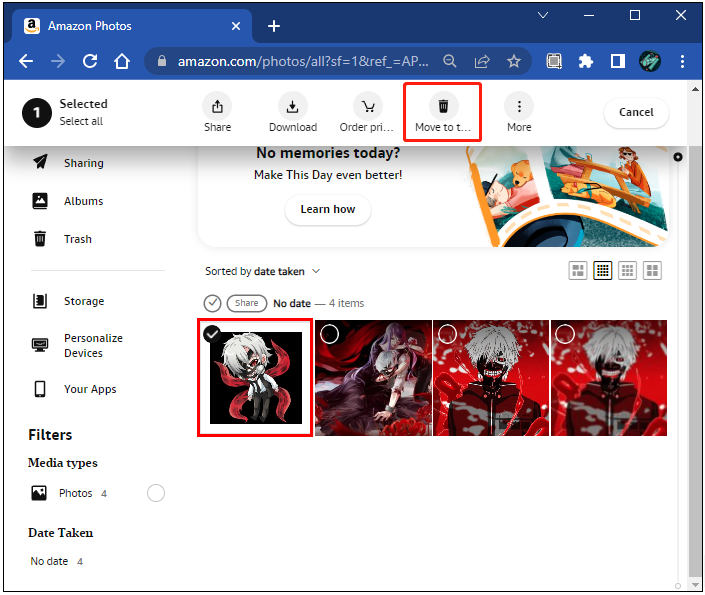The width and height of the screenshot is (705, 595).
Task: Click the Download icon
Action: point(292,106)
